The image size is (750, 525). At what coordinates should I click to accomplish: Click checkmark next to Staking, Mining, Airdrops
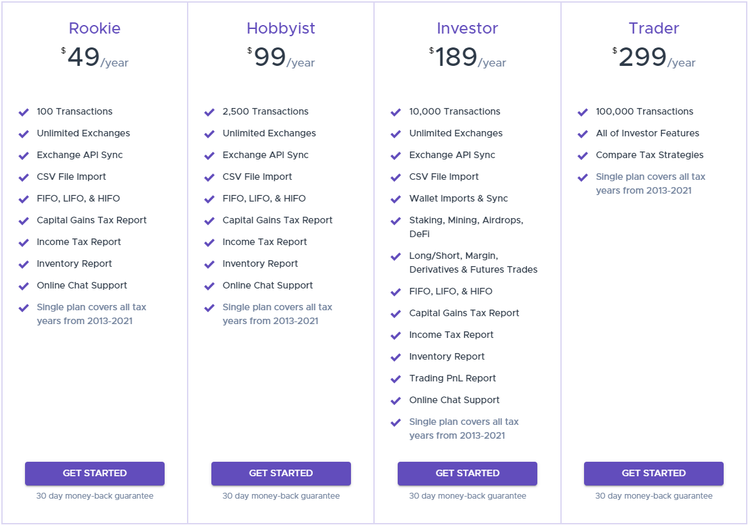pos(396,220)
